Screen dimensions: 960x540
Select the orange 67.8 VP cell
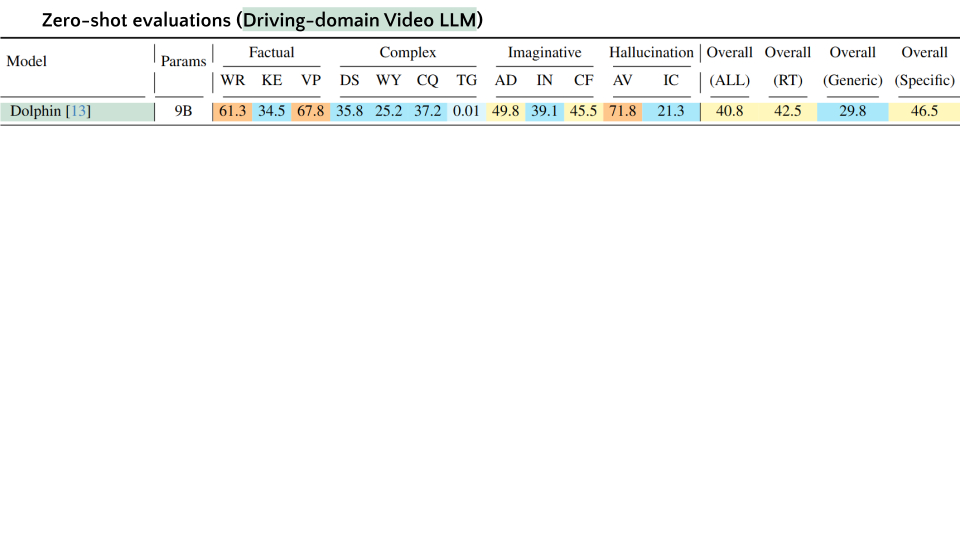[310, 111]
